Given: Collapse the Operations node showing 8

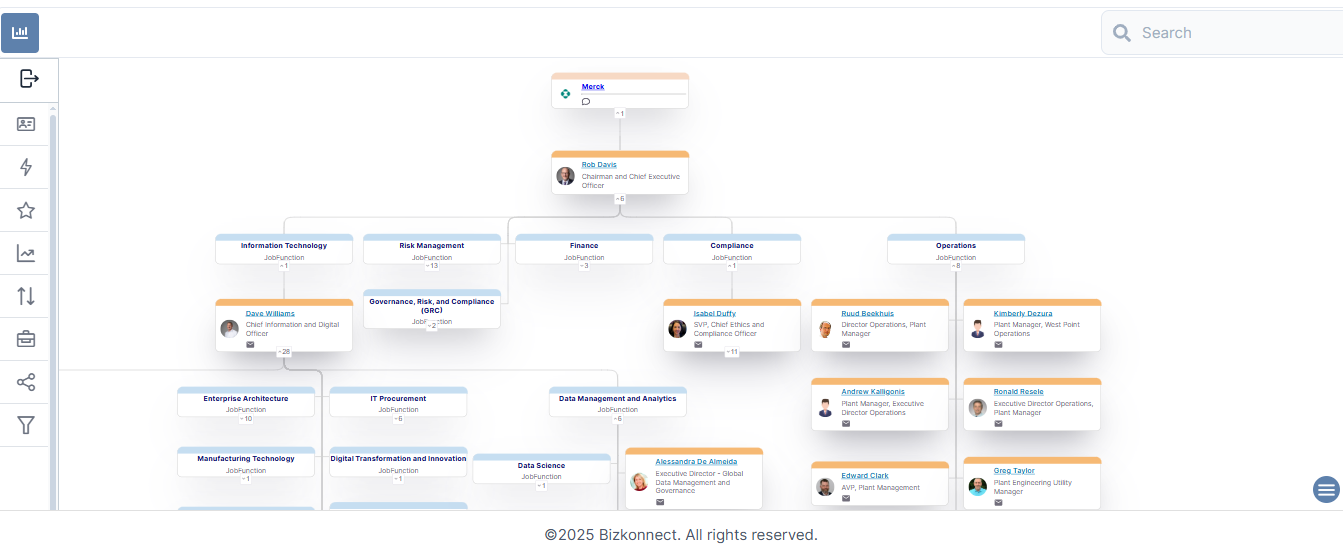Looking at the screenshot, I should tap(956, 266).
